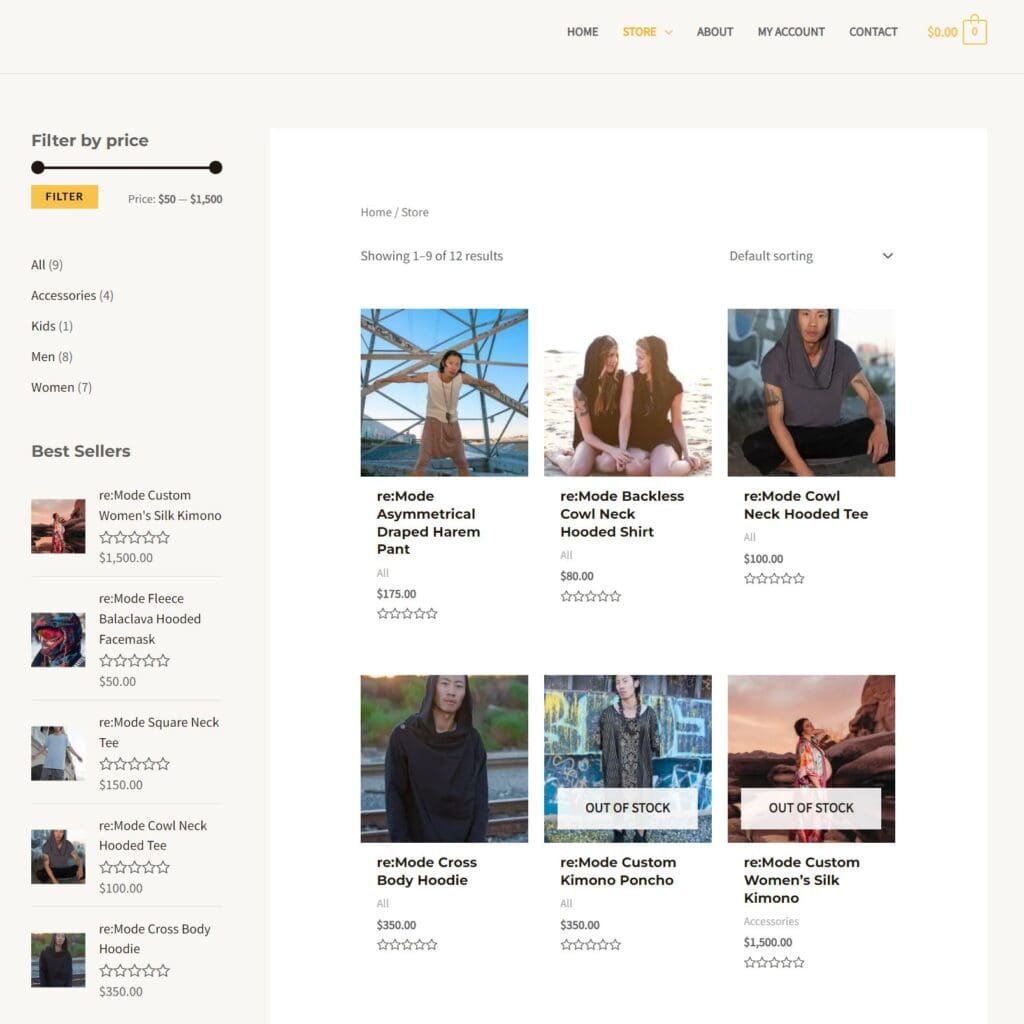Screen dimensions: 1024x1024
Task: Select a star rating for Cowl Neck Hooded Tee
Action: (774, 578)
